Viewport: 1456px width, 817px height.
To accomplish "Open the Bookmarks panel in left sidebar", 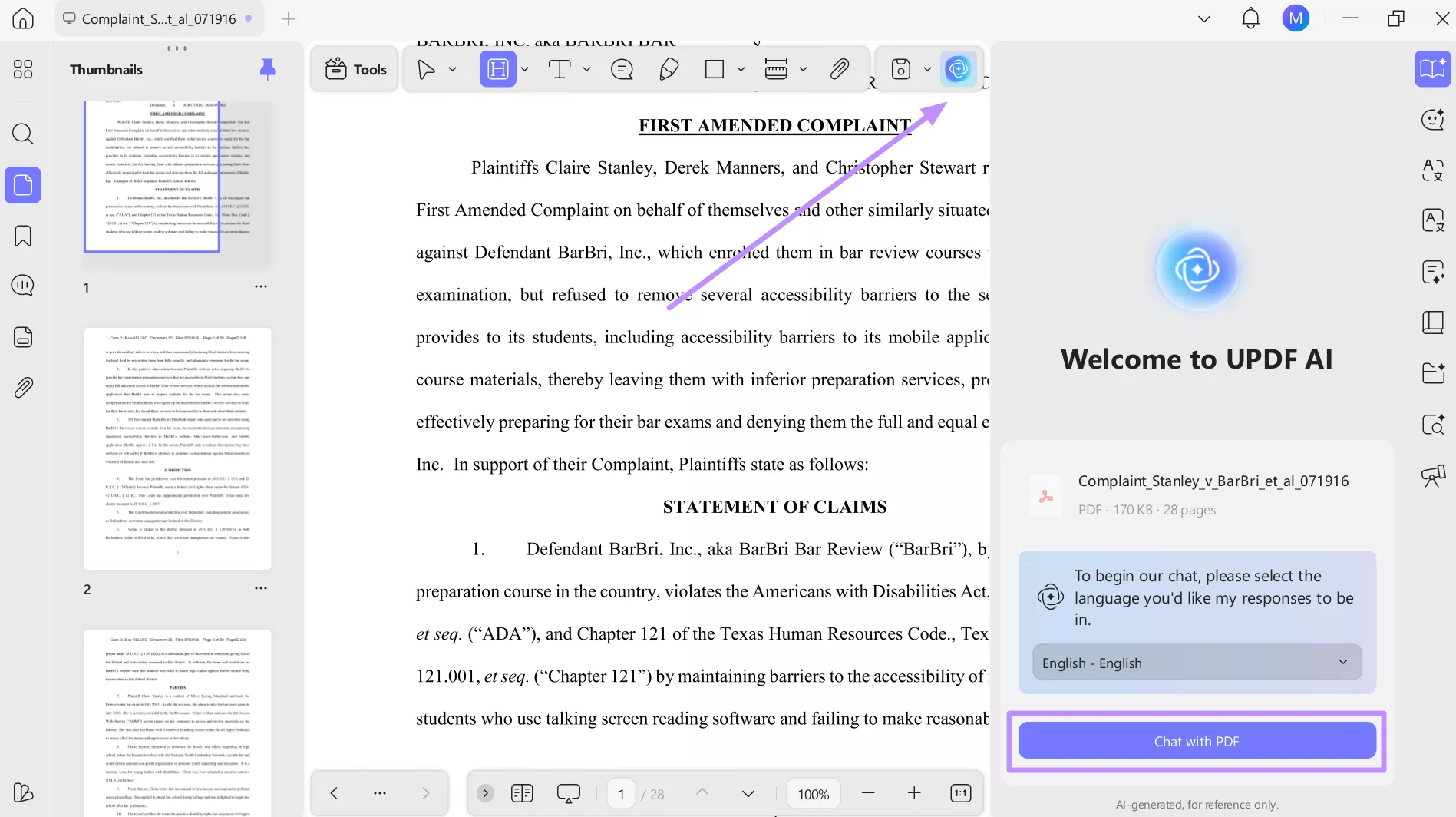I will click(22, 236).
